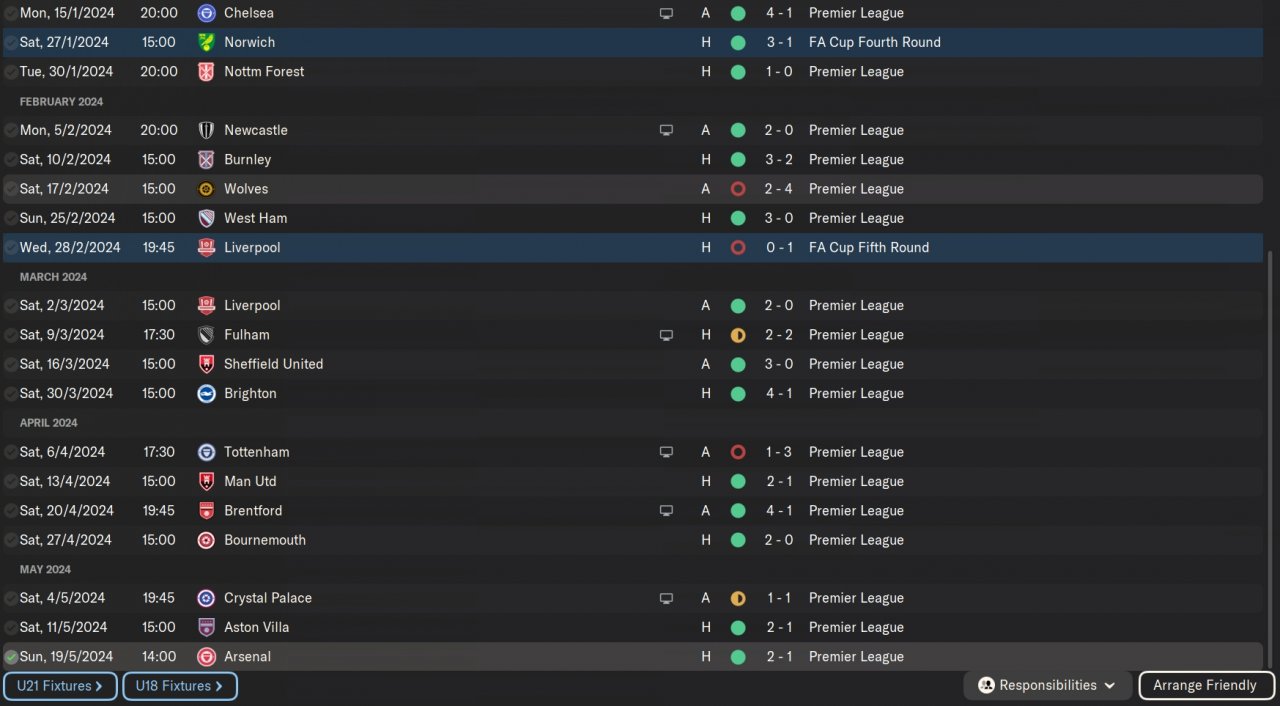
Task: Toggle the checkmark beside Sun 19/5/2024 fixture
Action: coord(11,657)
